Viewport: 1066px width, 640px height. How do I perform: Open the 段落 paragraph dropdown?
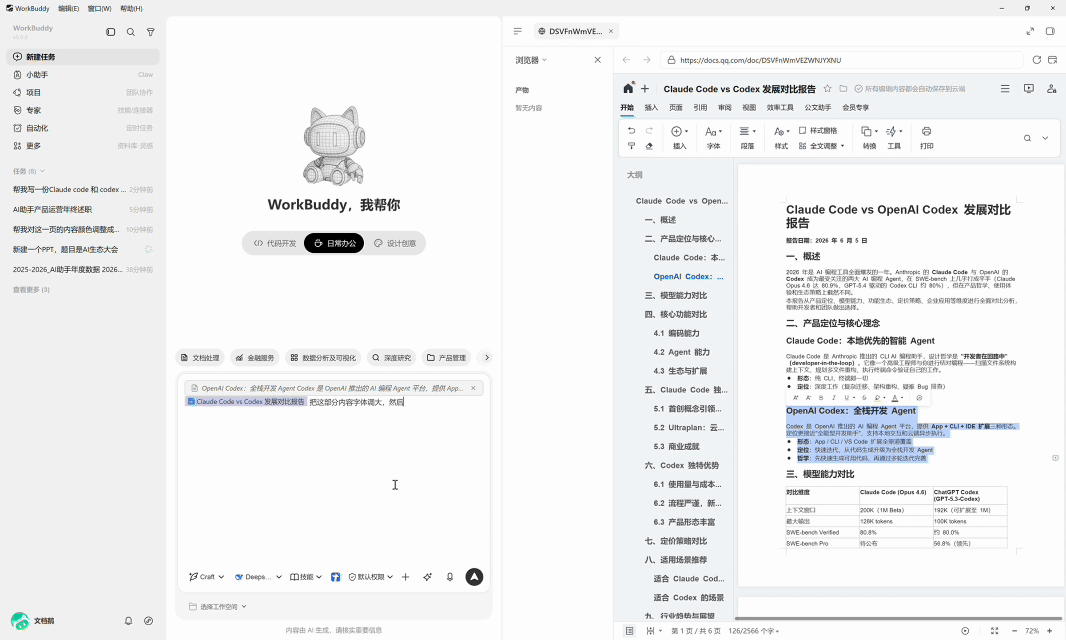(x=747, y=137)
